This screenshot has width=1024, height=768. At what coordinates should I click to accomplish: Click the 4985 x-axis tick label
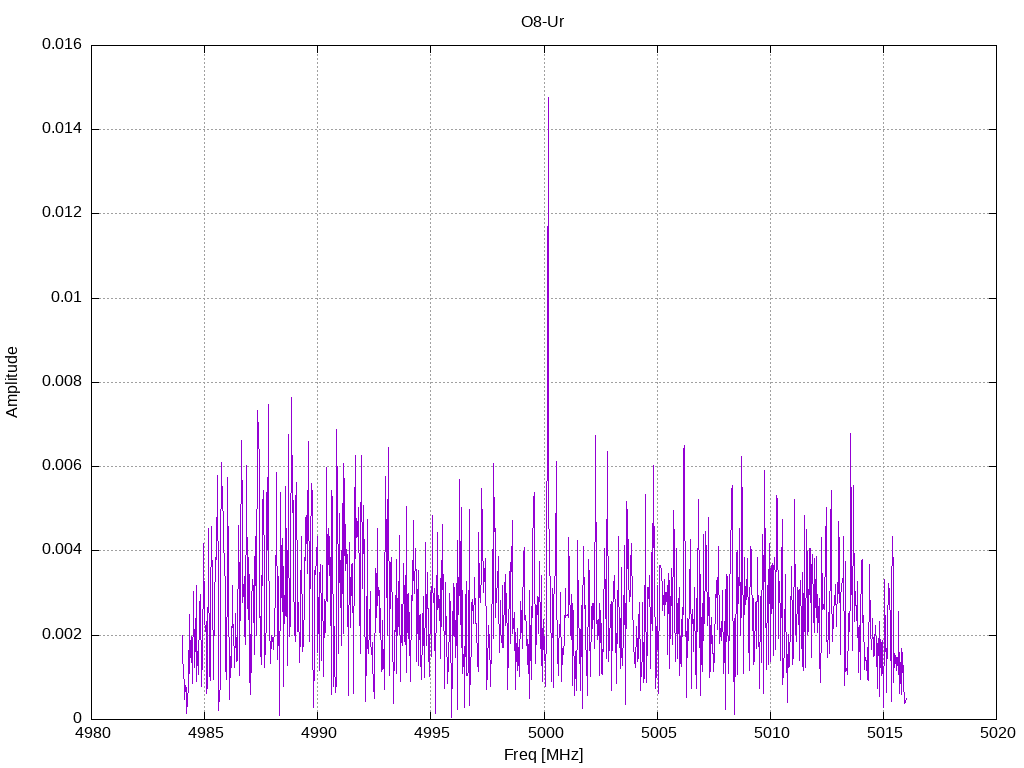(x=205, y=733)
